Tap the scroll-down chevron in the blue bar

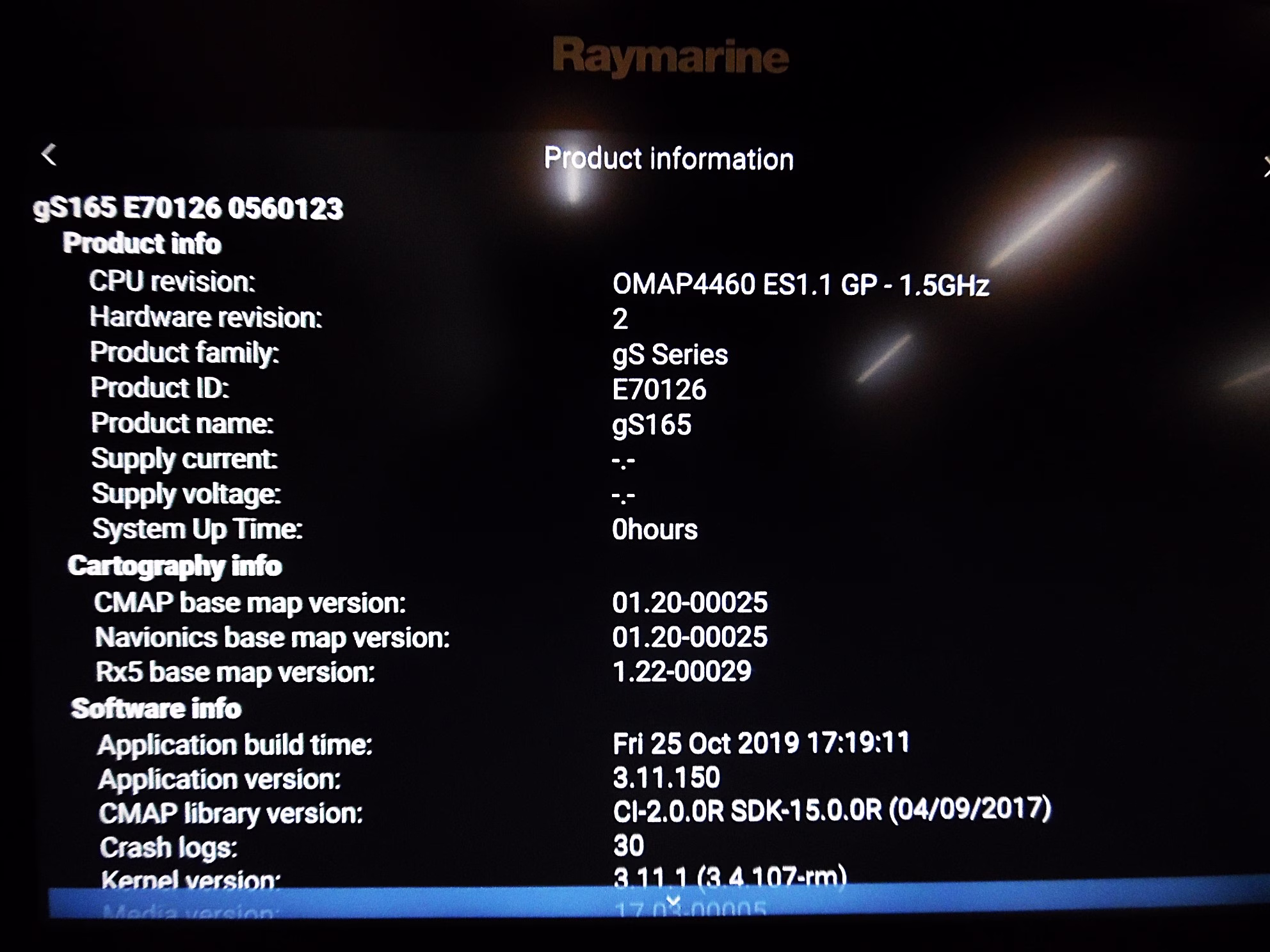point(673,901)
